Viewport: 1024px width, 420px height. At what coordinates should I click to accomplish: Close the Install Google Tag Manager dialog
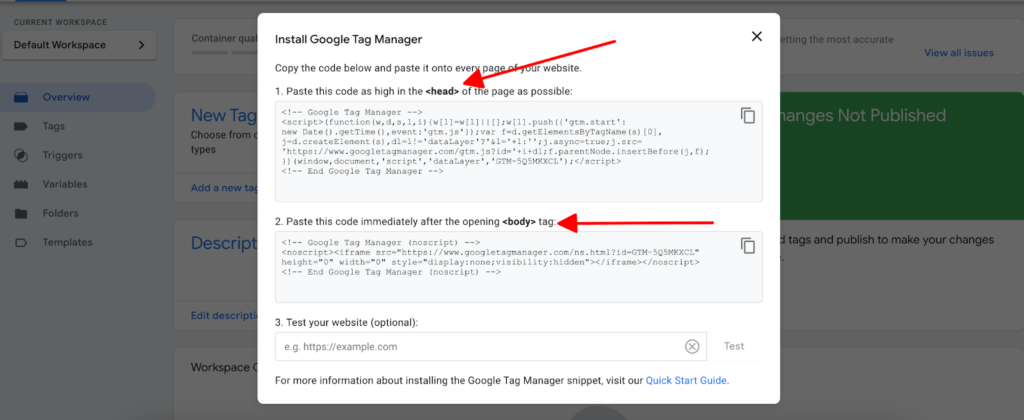756,37
